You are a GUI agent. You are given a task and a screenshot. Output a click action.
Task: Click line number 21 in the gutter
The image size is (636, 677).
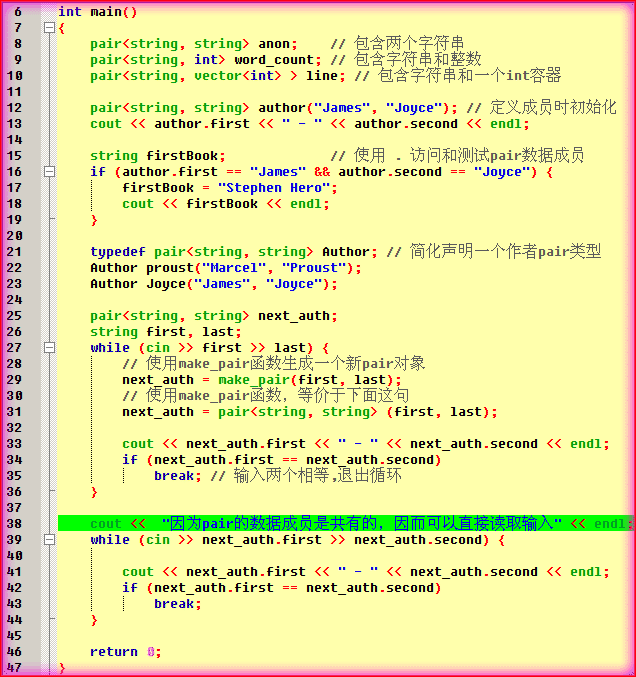tap(14, 252)
